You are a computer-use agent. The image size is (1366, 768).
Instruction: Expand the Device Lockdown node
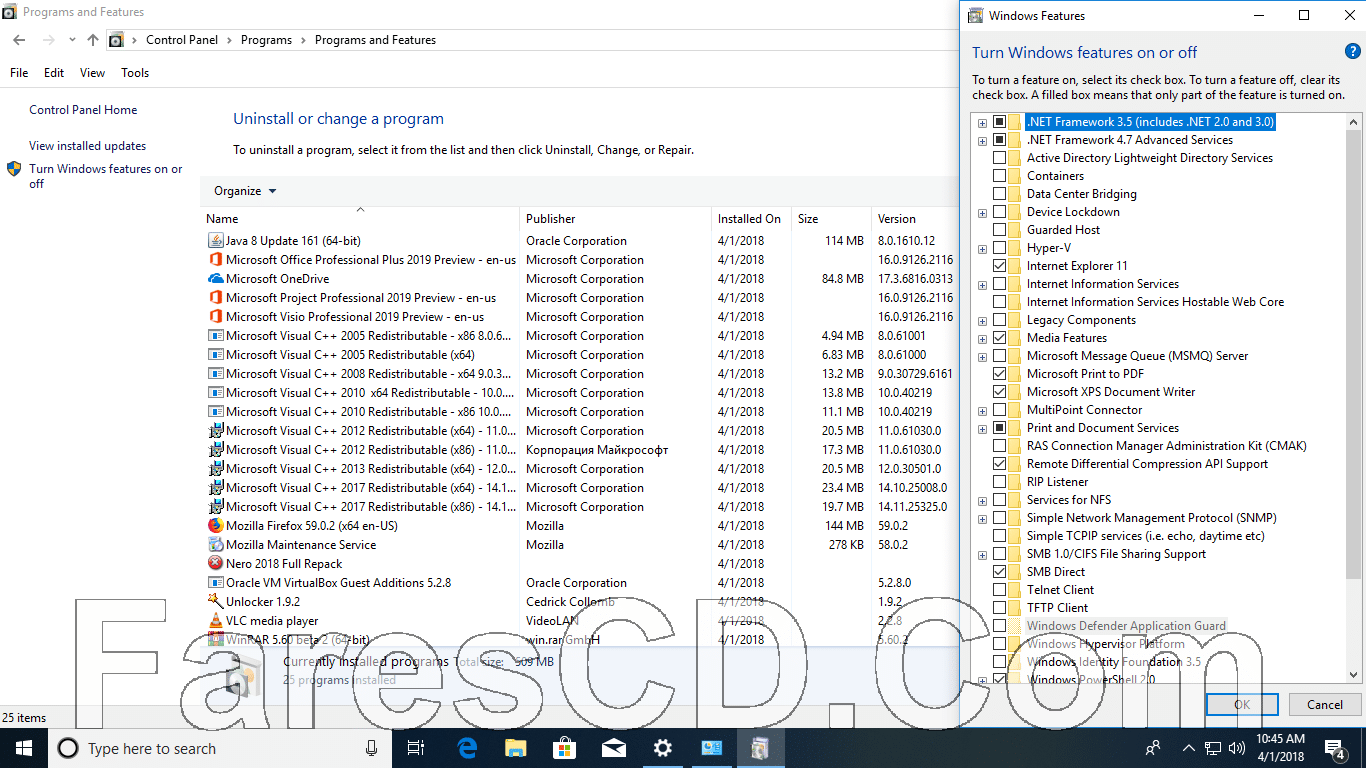pos(982,213)
